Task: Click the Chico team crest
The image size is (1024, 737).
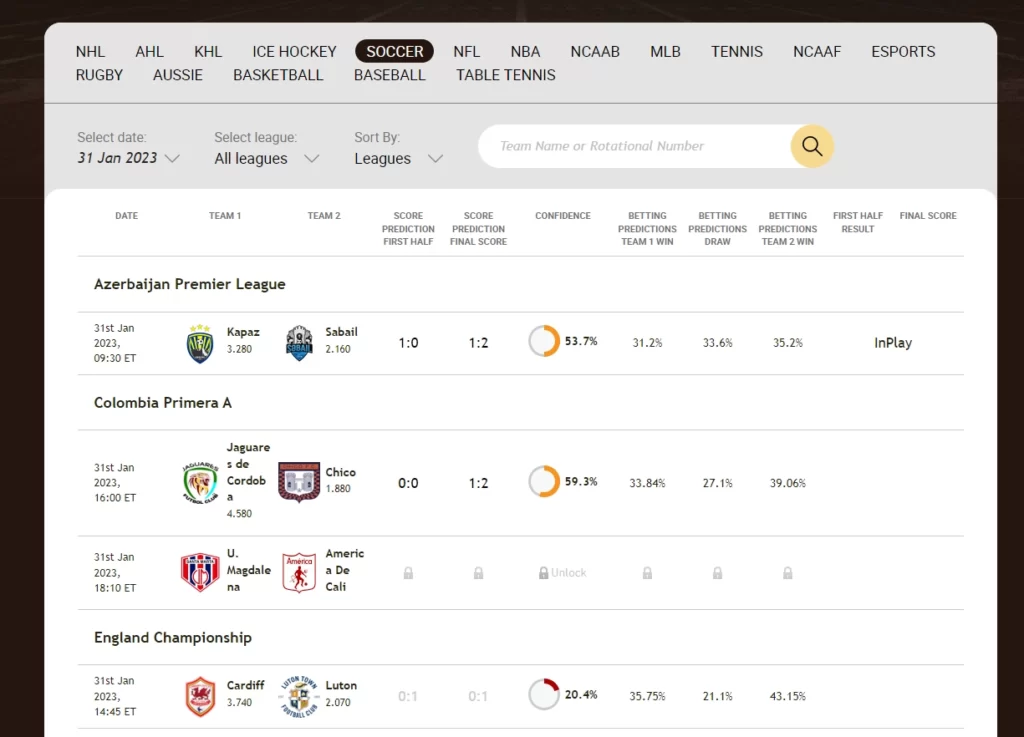Action: (x=298, y=481)
